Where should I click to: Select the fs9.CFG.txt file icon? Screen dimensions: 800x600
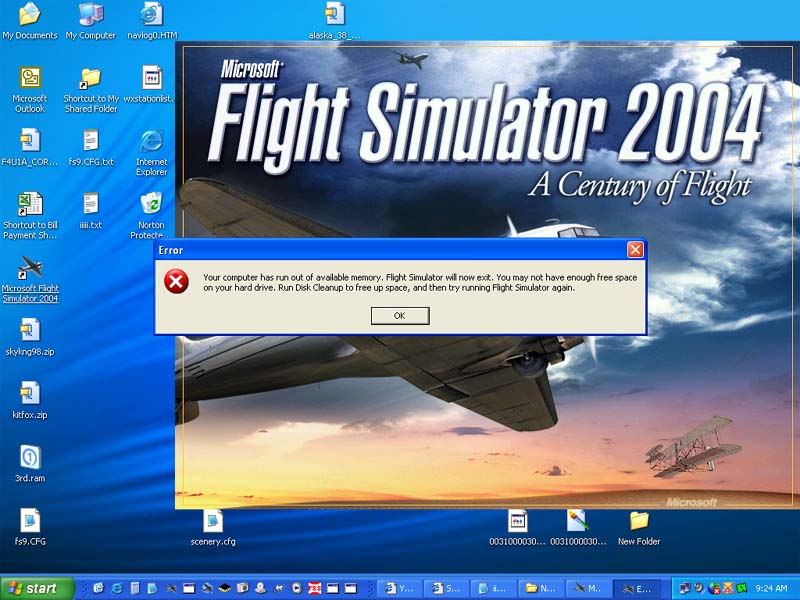point(91,142)
